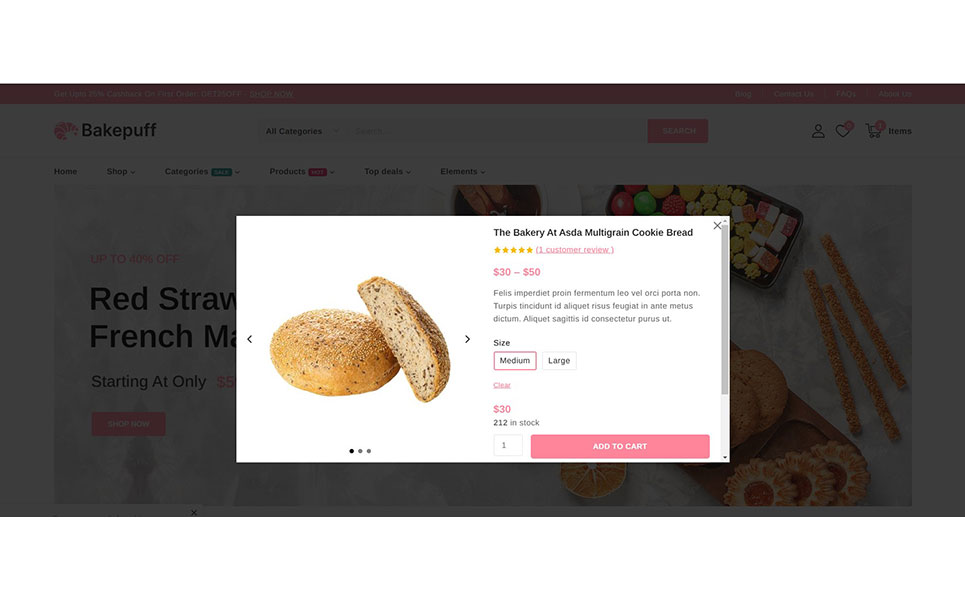Close the quick view popup

coord(717,226)
